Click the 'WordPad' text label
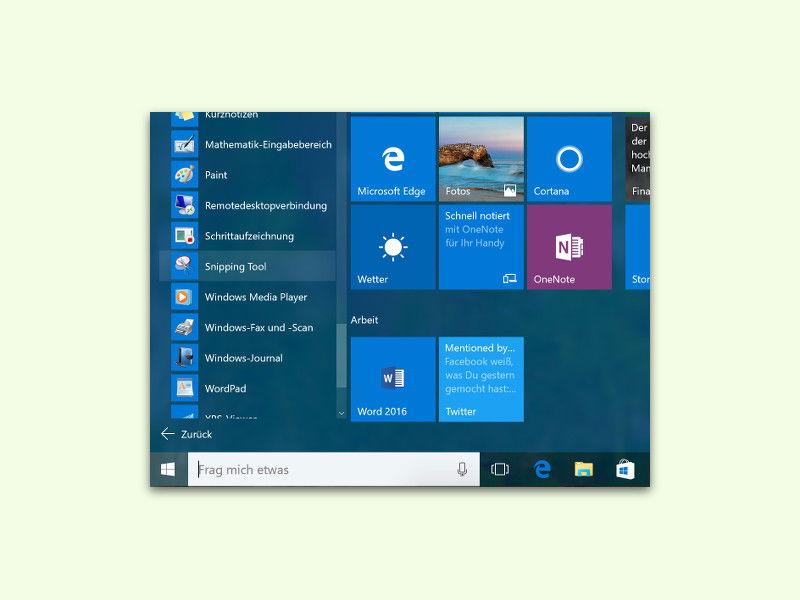The image size is (800, 600). (x=226, y=388)
